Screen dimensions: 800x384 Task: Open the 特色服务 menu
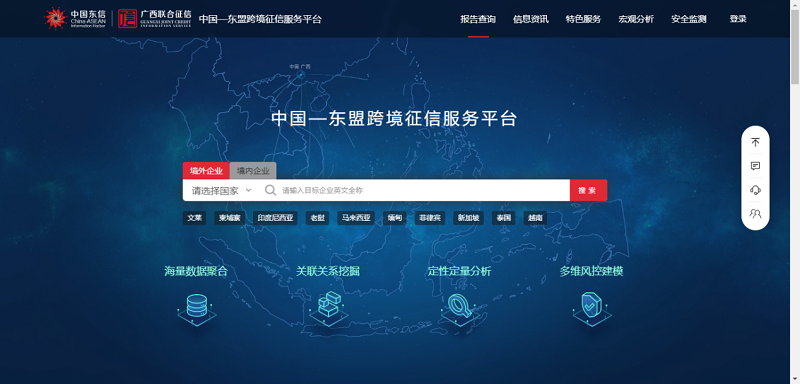tap(583, 19)
